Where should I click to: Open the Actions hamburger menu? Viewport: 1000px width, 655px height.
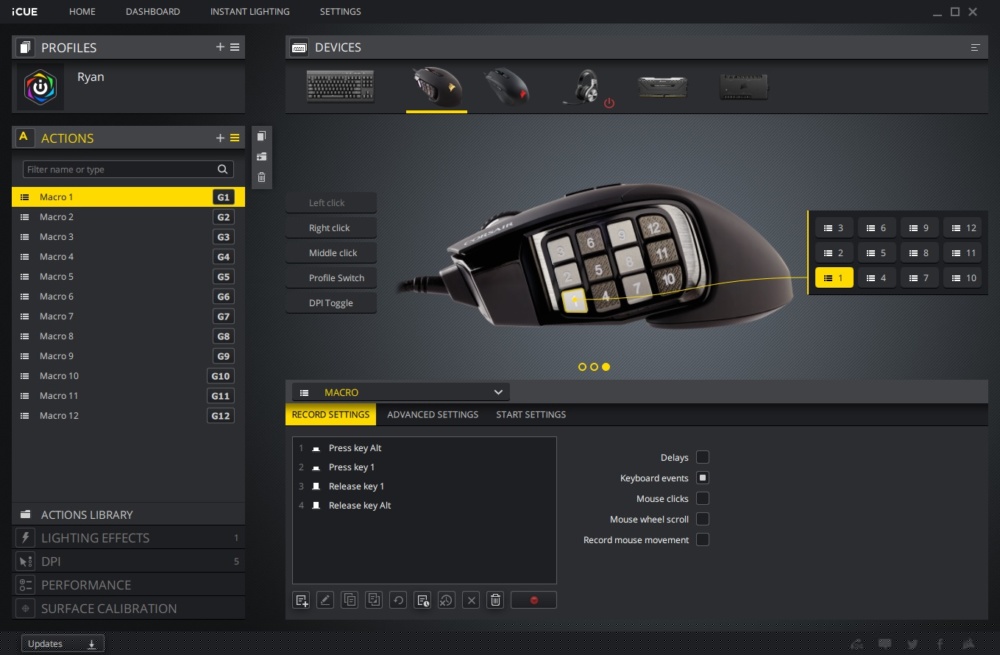point(235,138)
